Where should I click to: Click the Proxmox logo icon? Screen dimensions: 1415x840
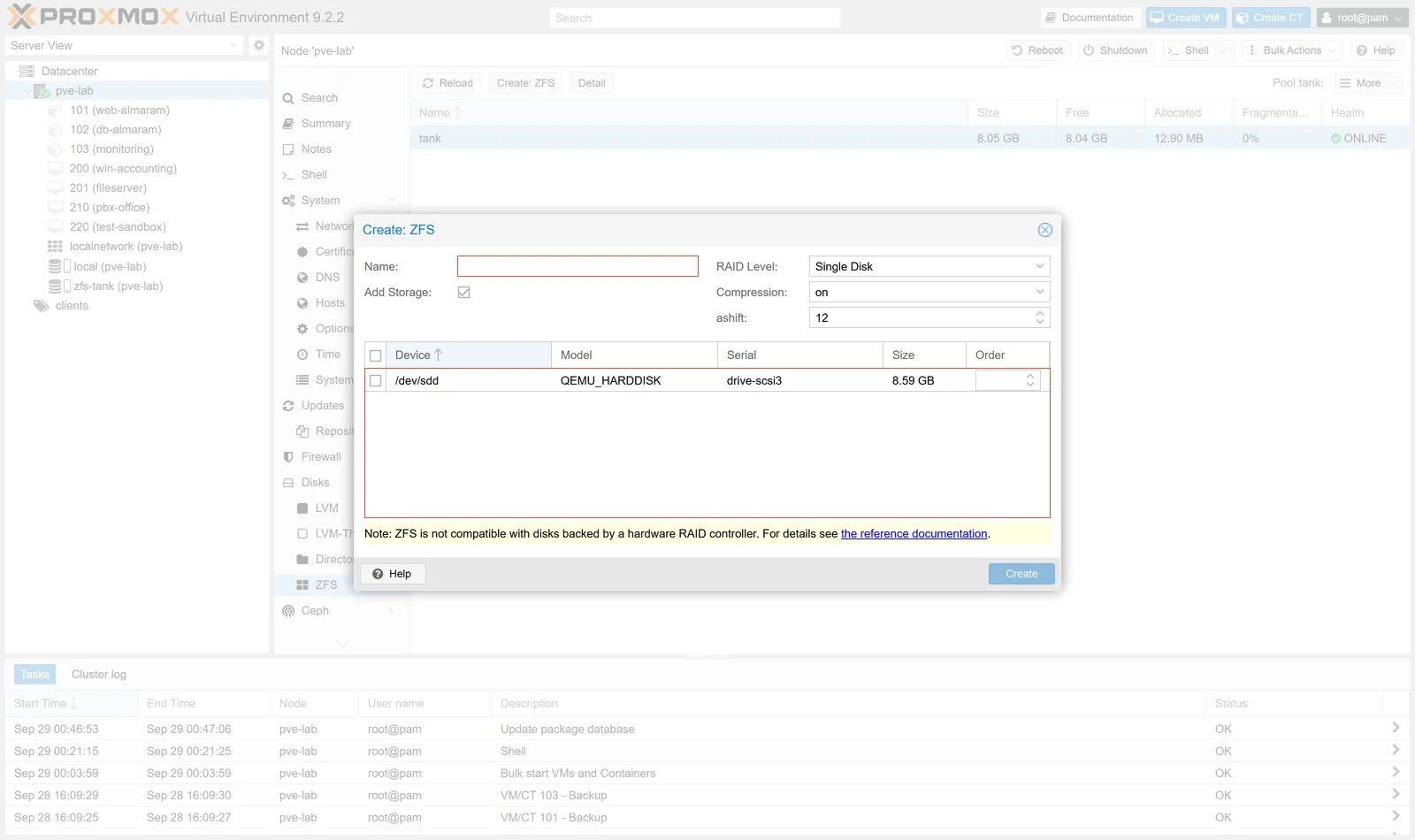point(21,17)
